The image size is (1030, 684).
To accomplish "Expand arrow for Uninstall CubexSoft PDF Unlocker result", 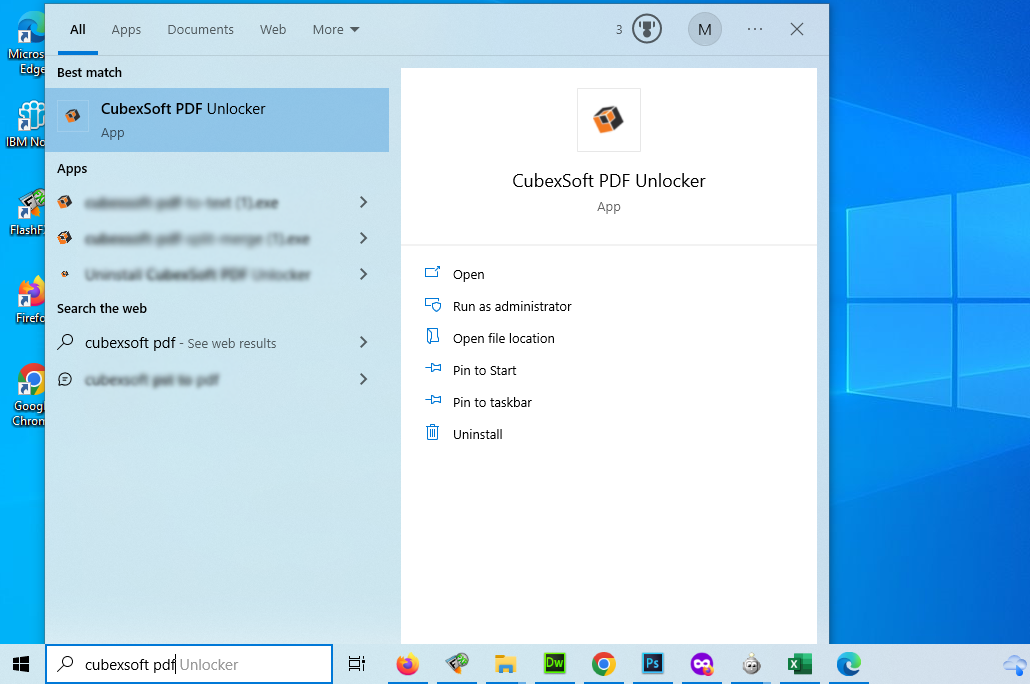I will (x=363, y=274).
